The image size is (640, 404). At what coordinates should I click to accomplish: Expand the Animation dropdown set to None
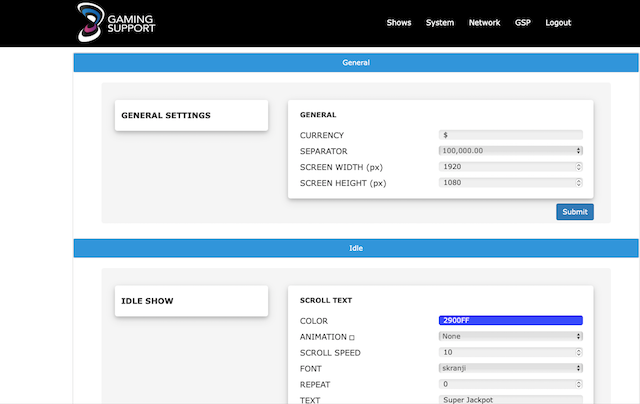(x=510, y=337)
